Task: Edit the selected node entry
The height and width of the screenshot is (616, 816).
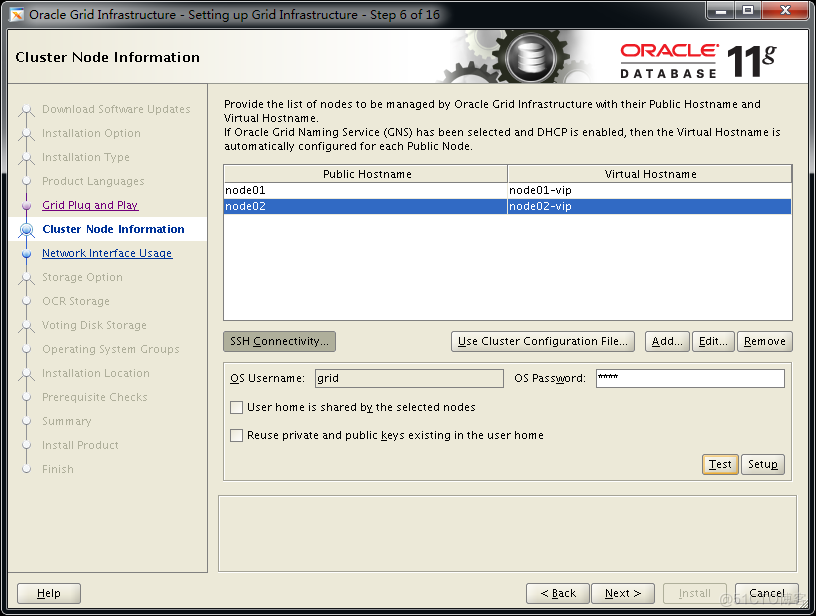Action: [x=713, y=341]
